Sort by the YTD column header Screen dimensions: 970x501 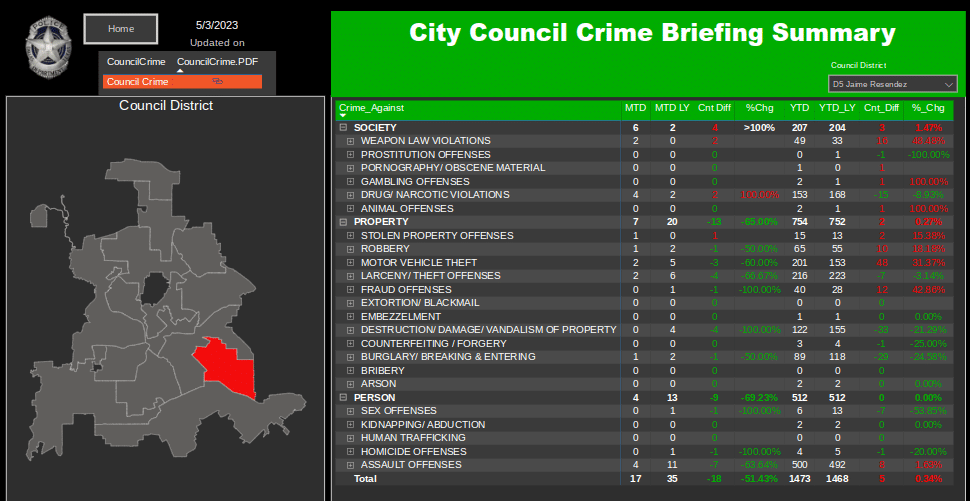[x=799, y=108]
